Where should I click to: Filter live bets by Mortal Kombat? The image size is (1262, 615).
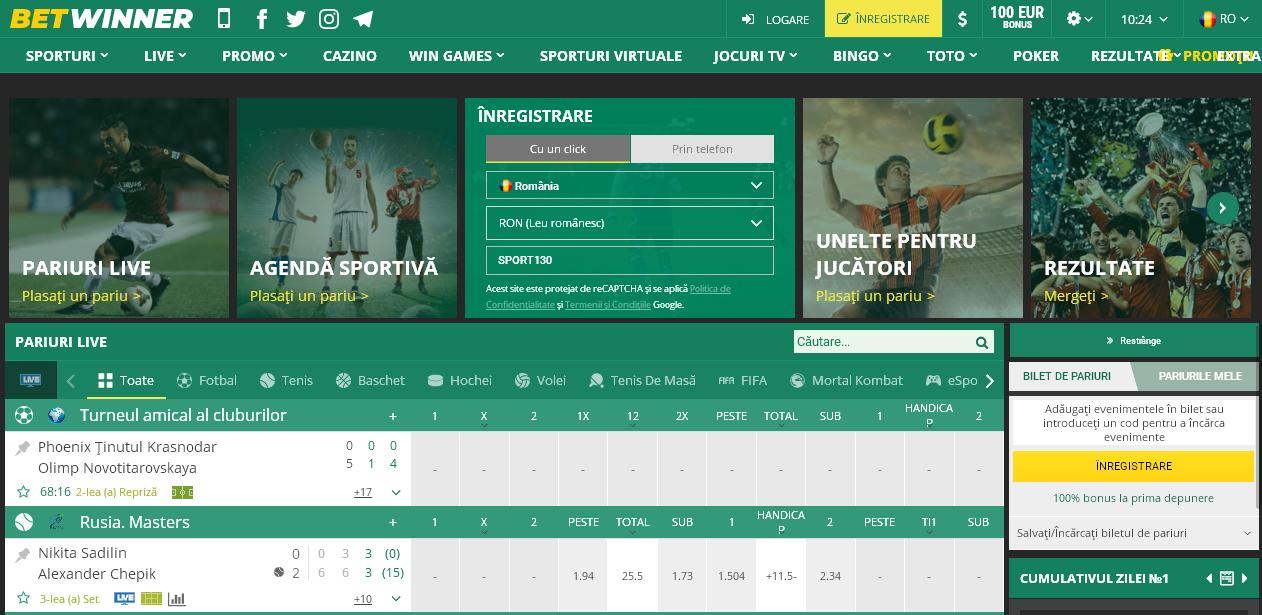coord(846,380)
